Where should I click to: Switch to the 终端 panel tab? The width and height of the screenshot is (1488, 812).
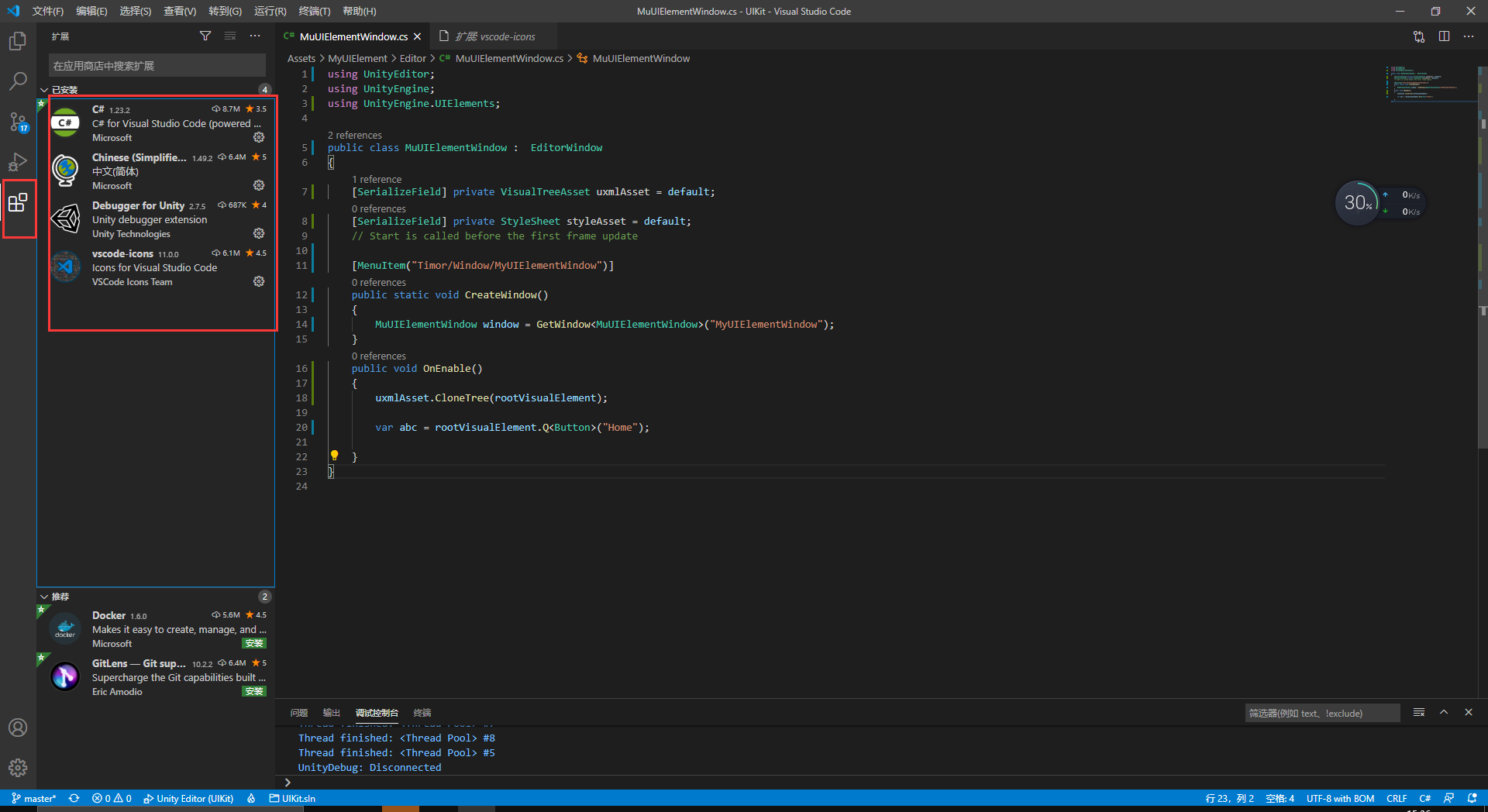(x=422, y=713)
